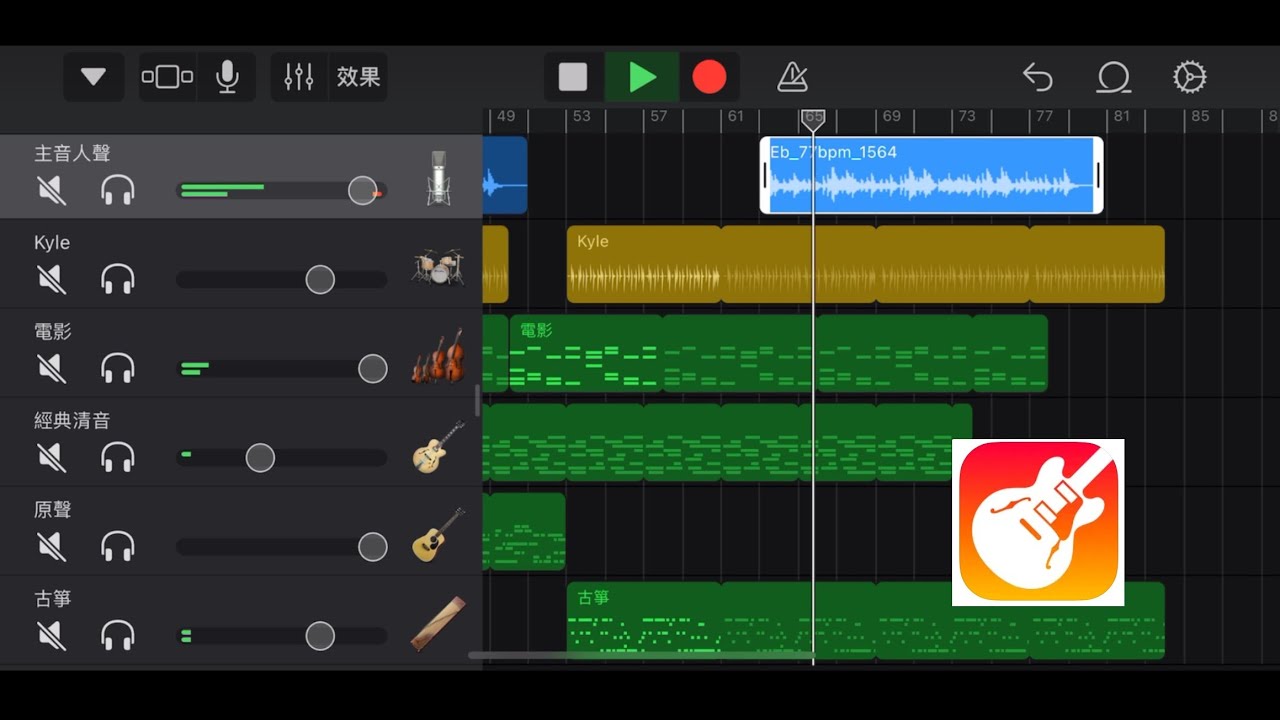Image resolution: width=1280 pixels, height=720 pixels.
Task: Adjust the Kyle track volume slider knob
Action: click(320, 279)
